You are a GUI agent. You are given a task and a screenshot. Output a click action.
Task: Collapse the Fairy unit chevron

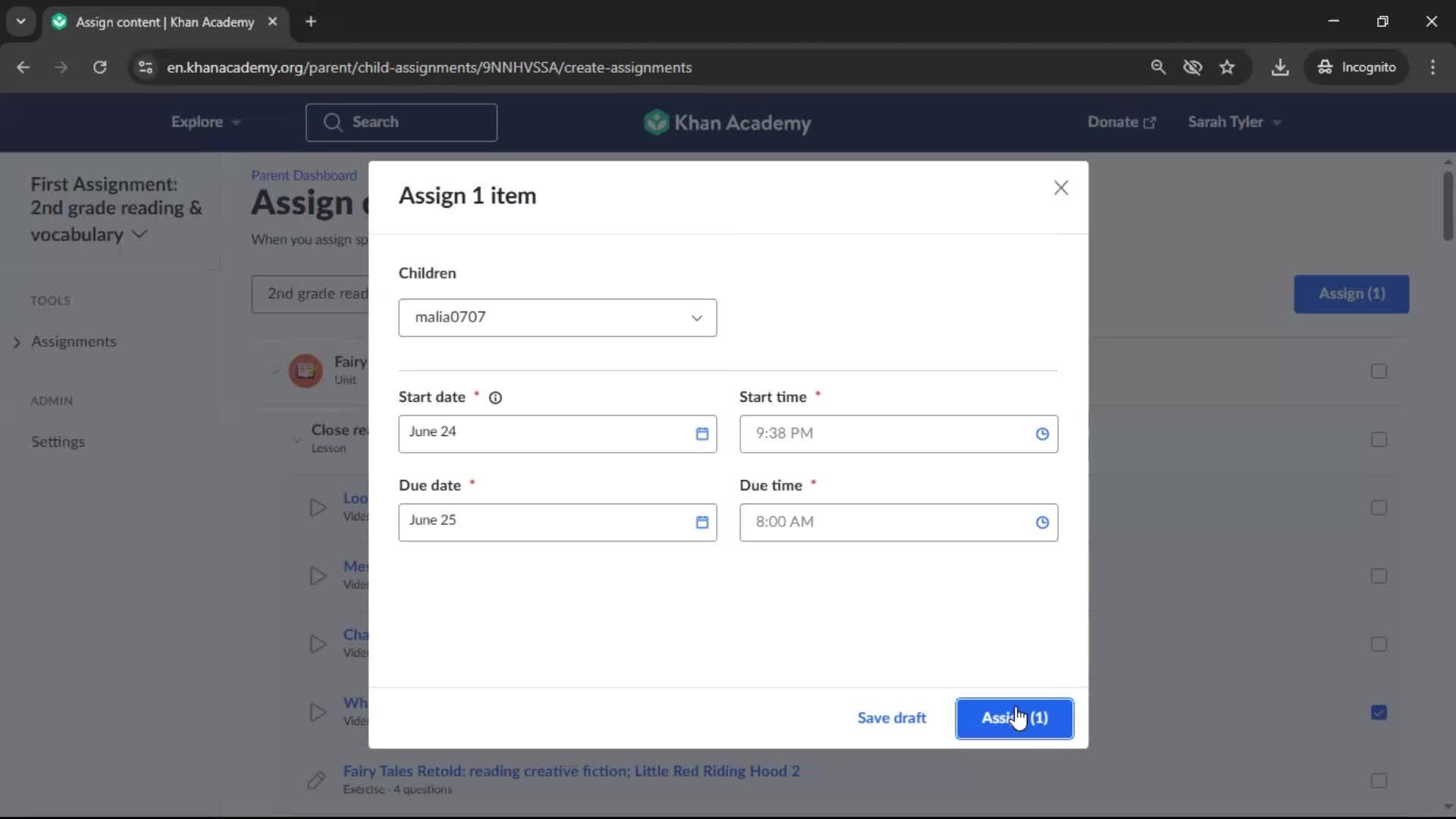(x=275, y=371)
